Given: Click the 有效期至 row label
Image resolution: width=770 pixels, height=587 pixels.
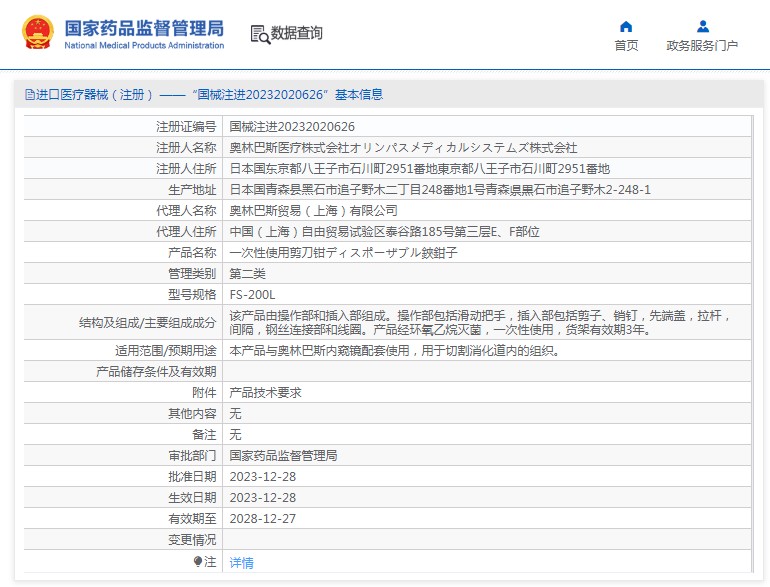Looking at the screenshot, I should (192, 519).
